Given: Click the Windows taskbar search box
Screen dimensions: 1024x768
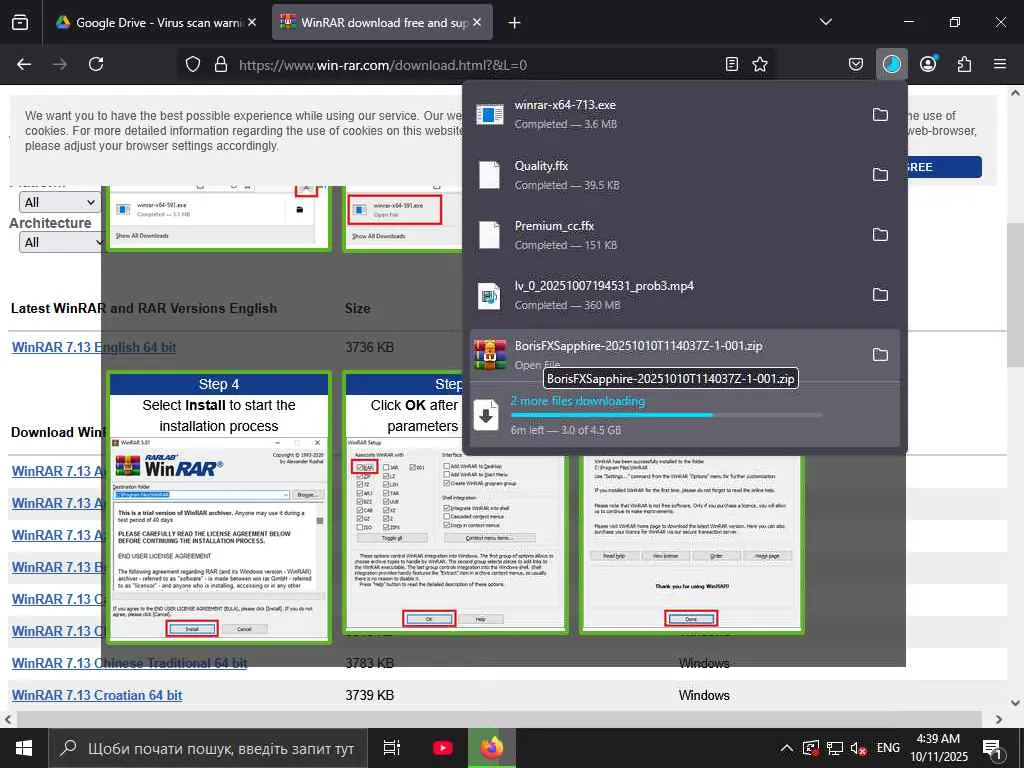Looking at the screenshot, I should point(208,748).
